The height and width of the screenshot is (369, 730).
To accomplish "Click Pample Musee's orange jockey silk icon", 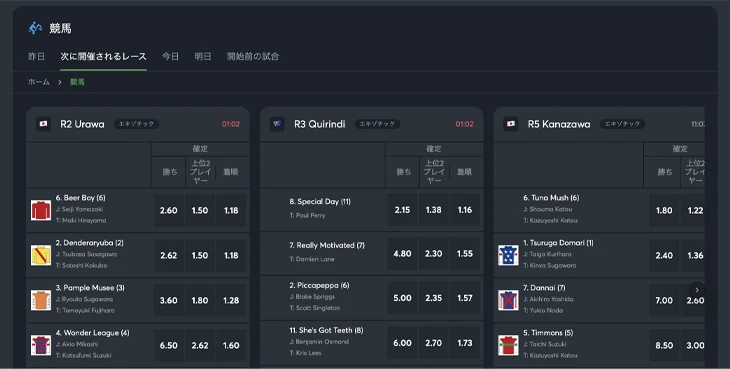I will 41,300.
